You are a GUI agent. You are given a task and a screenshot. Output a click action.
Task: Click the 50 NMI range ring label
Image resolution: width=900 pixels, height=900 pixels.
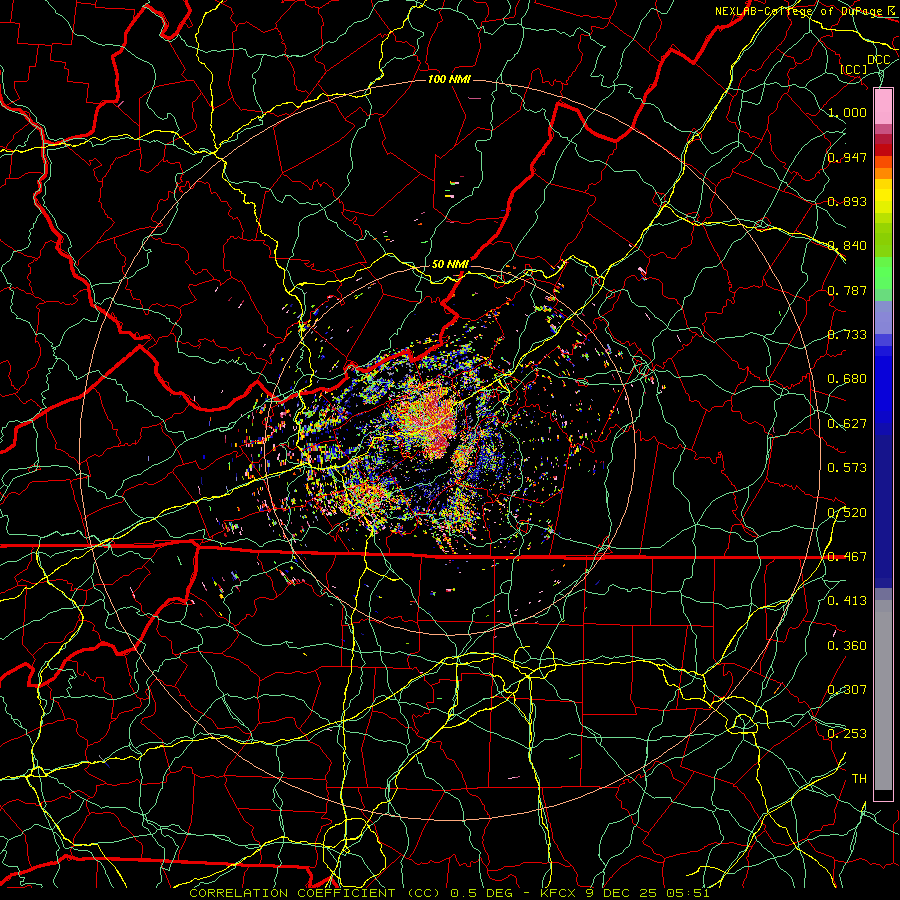pyautogui.click(x=450, y=264)
